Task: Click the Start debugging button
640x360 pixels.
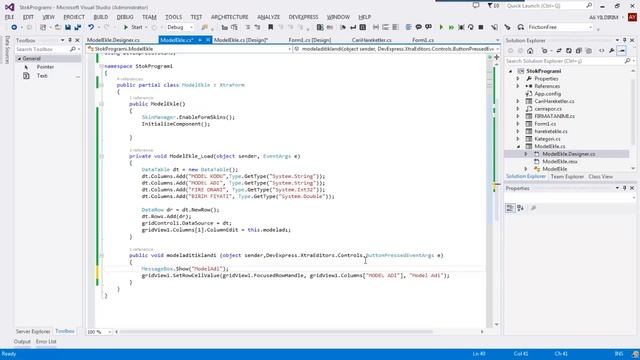Action: [133, 27]
